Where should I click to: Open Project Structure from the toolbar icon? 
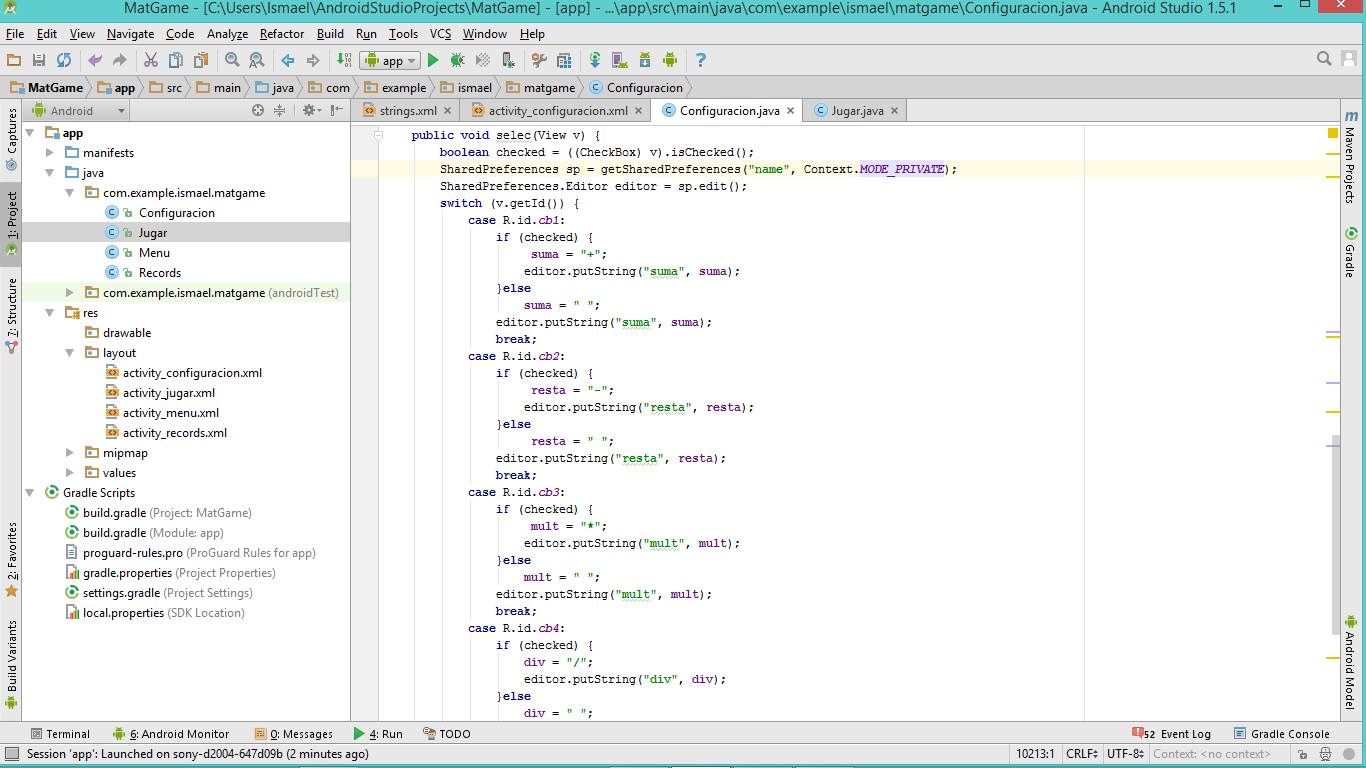pyautogui.click(x=564, y=60)
